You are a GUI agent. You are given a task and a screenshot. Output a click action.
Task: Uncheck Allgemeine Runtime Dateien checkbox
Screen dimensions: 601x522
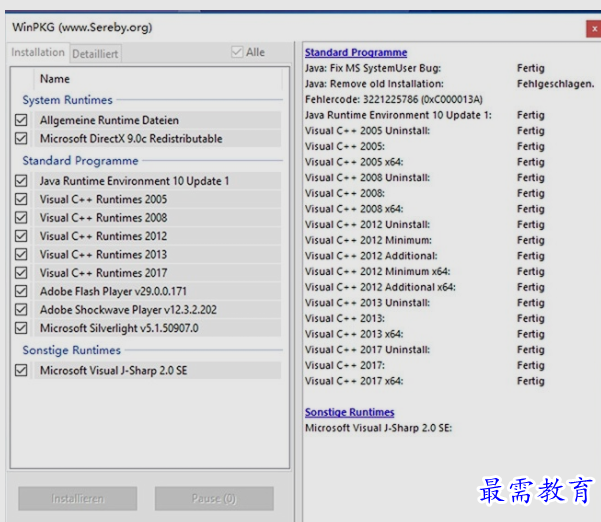tap(21, 120)
